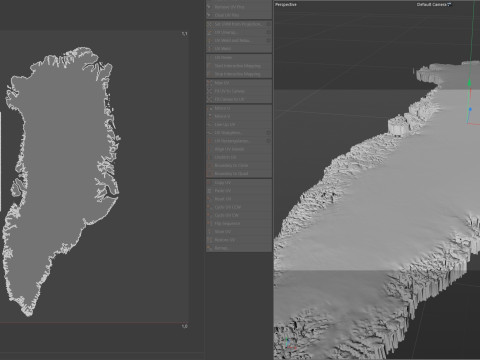The height and width of the screenshot is (360, 480).
Task: Open options gear beside UV Distribution
Action: pos(268,133)
